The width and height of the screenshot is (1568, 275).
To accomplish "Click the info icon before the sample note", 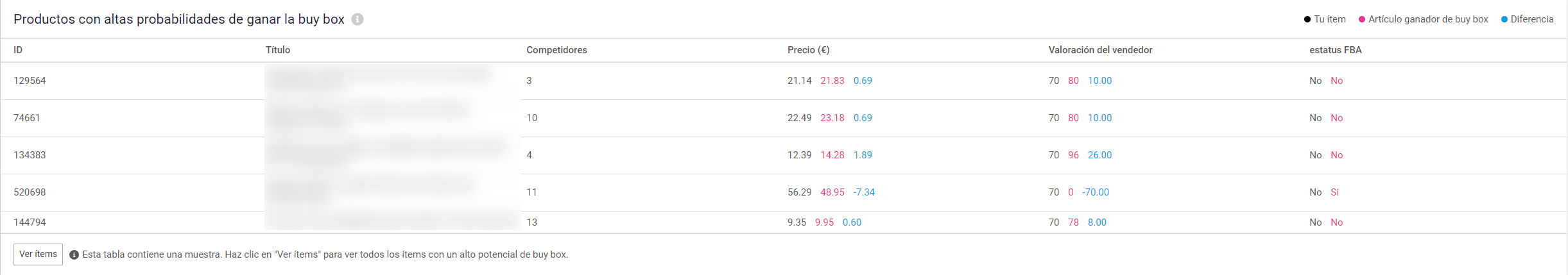I will tap(74, 255).
